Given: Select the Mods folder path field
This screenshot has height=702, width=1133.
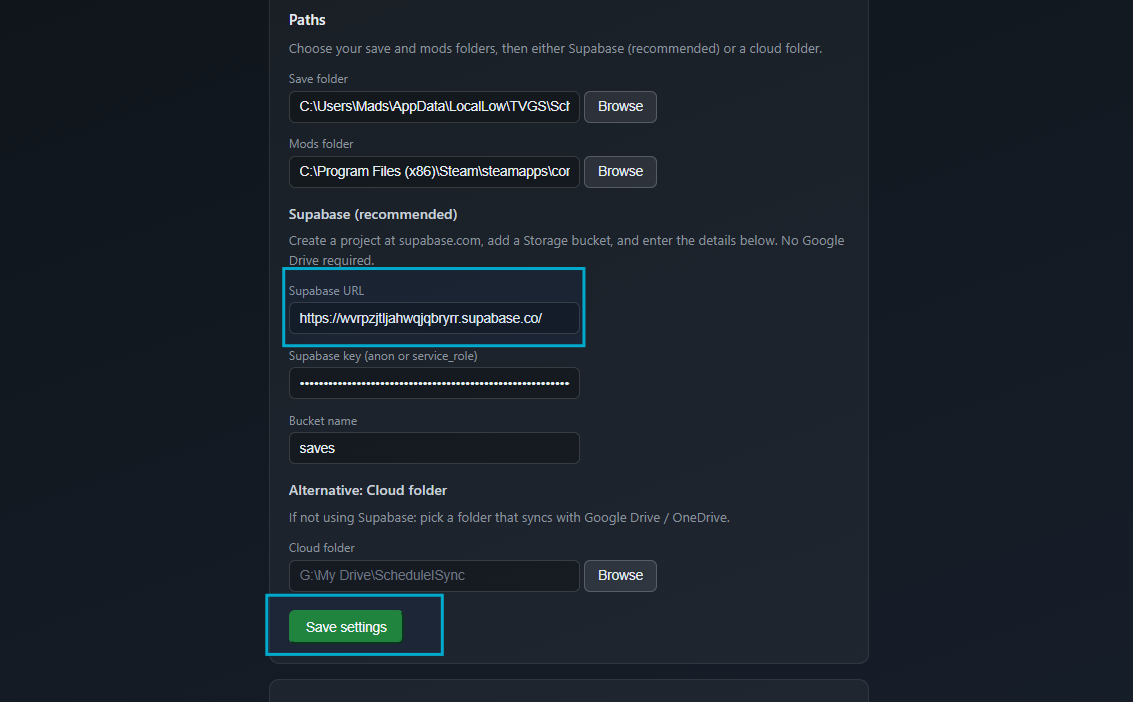Looking at the screenshot, I should click(x=433, y=171).
